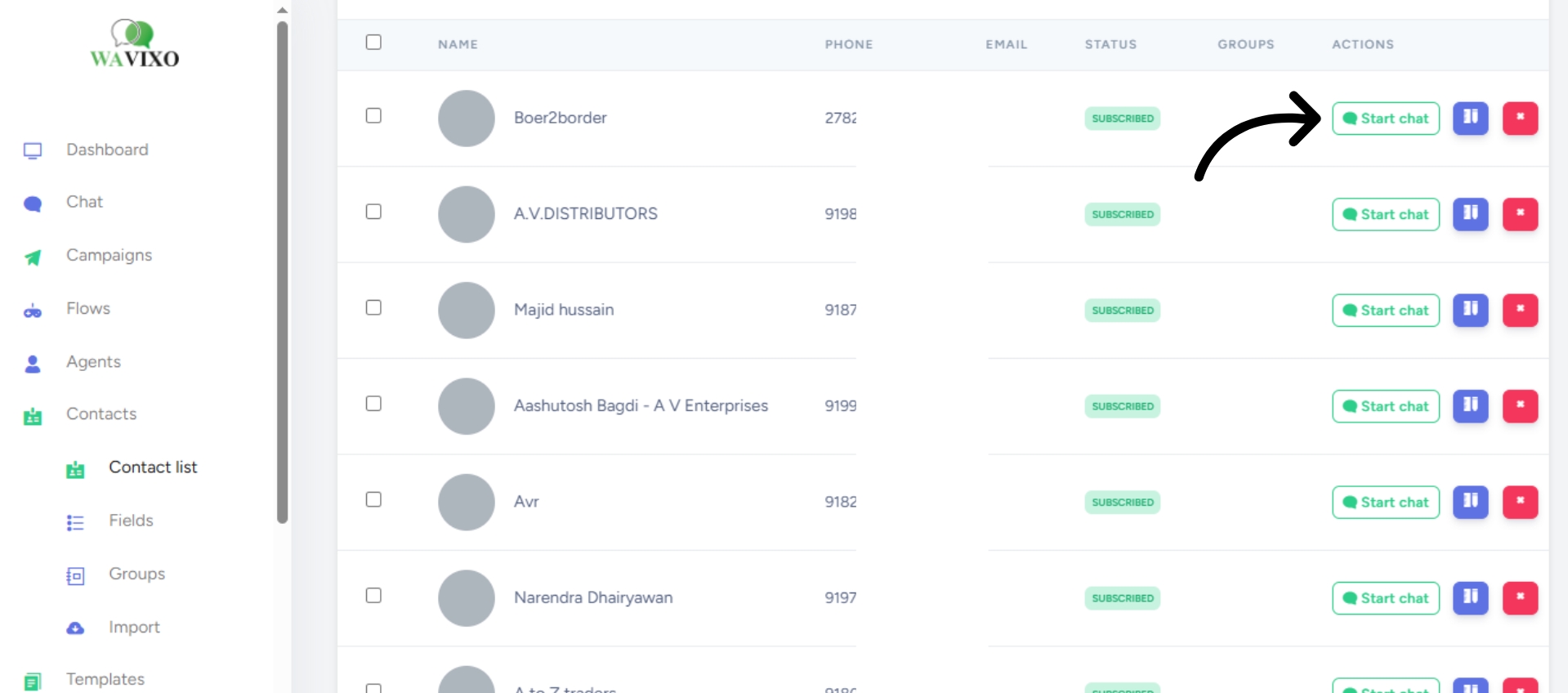Click red delete icon for Boer2border
Screen dimensions: 1568x693
click(1521, 118)
